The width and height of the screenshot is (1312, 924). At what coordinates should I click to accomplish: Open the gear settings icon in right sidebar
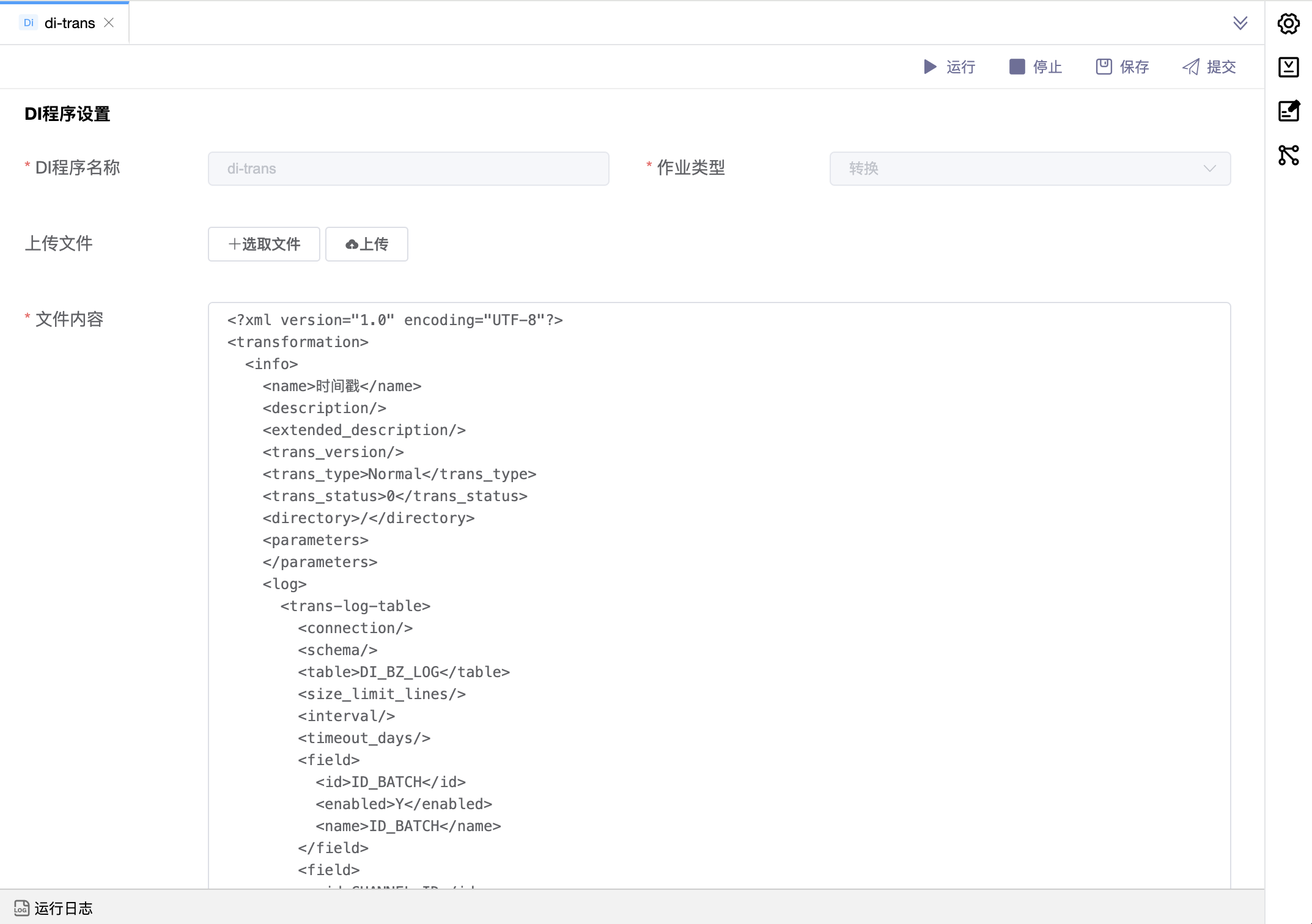pyautogui.click(x=1288, y=24)
